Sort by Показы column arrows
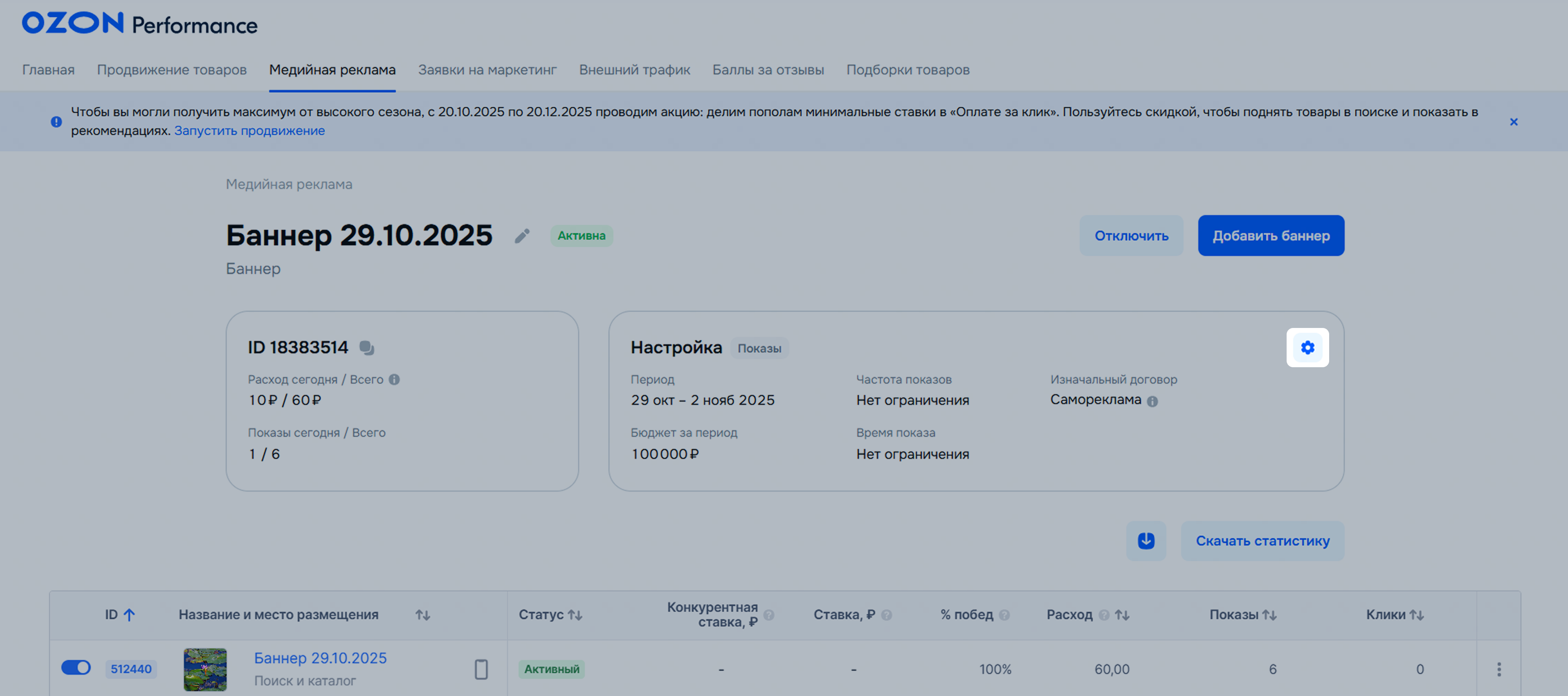The image size is (1568, 696). pyautogui.click(x=1269, y=615)
